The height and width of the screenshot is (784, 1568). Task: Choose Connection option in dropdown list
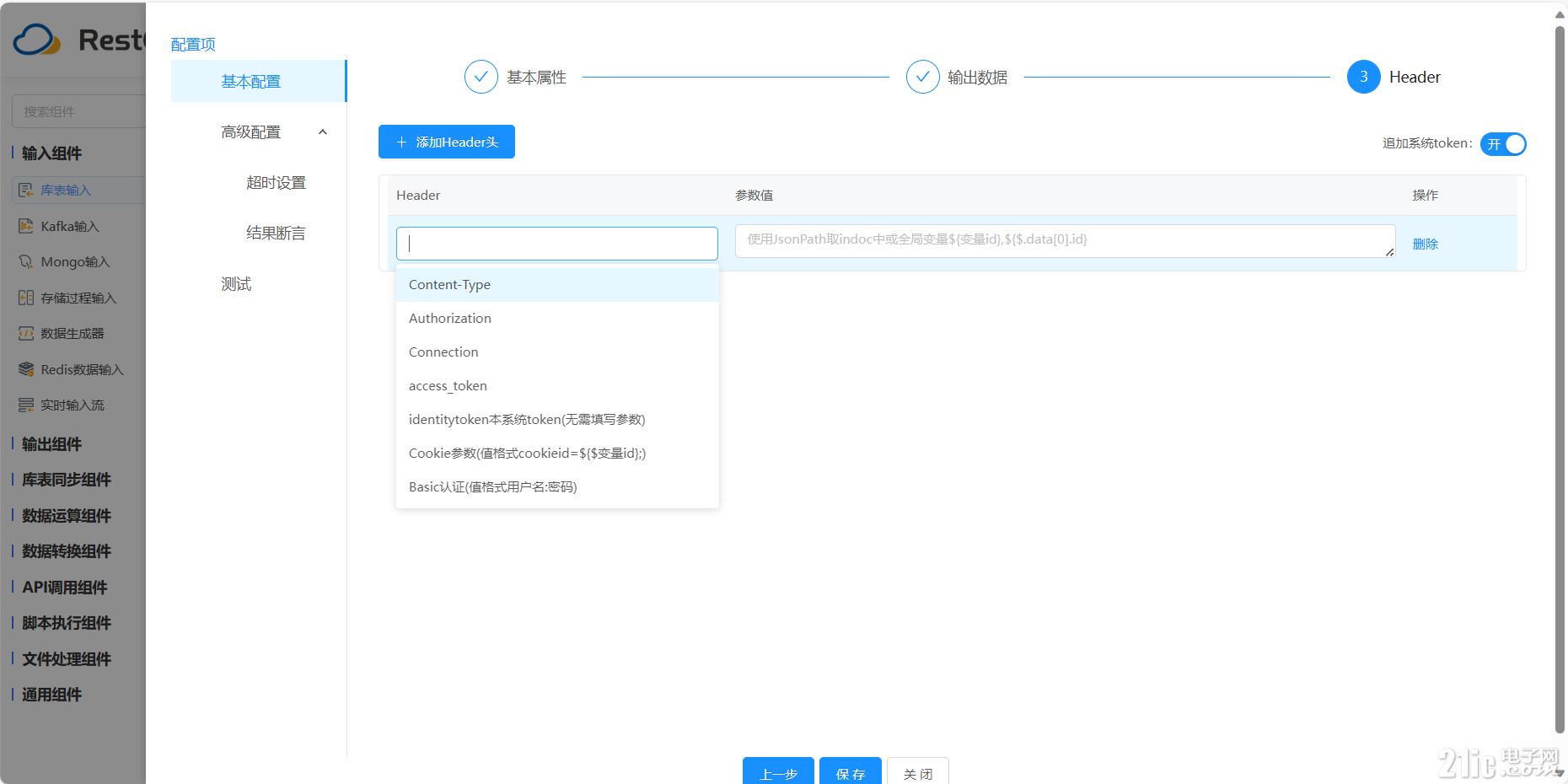(557, 352)
